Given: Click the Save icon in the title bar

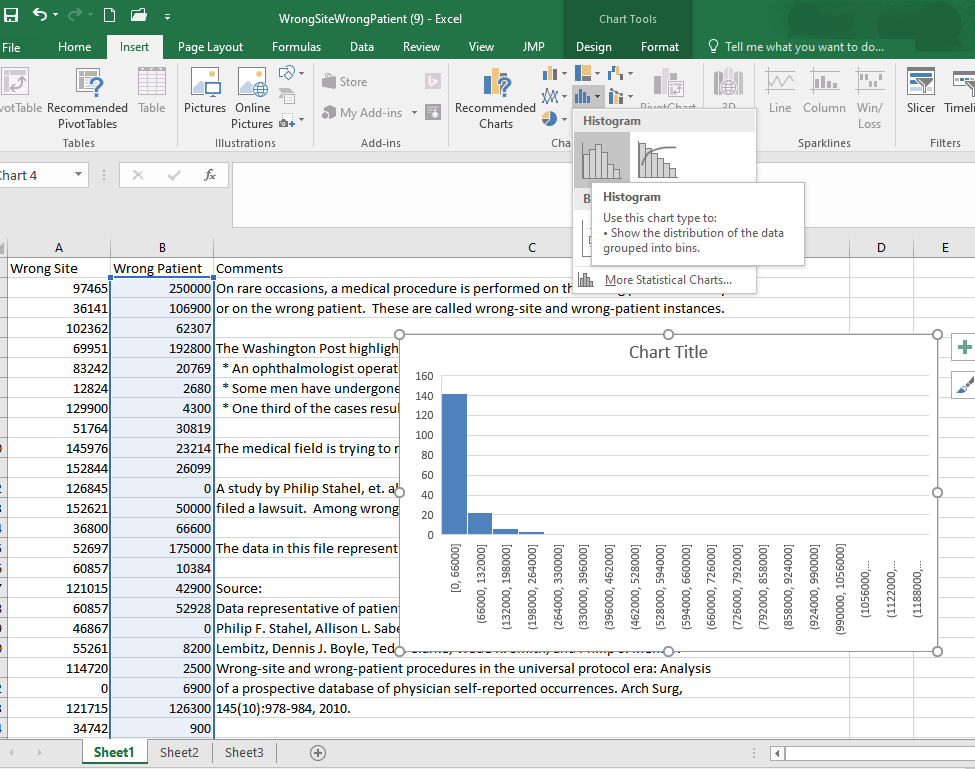Looking at the screenshot, I should (x=11, y=16).
